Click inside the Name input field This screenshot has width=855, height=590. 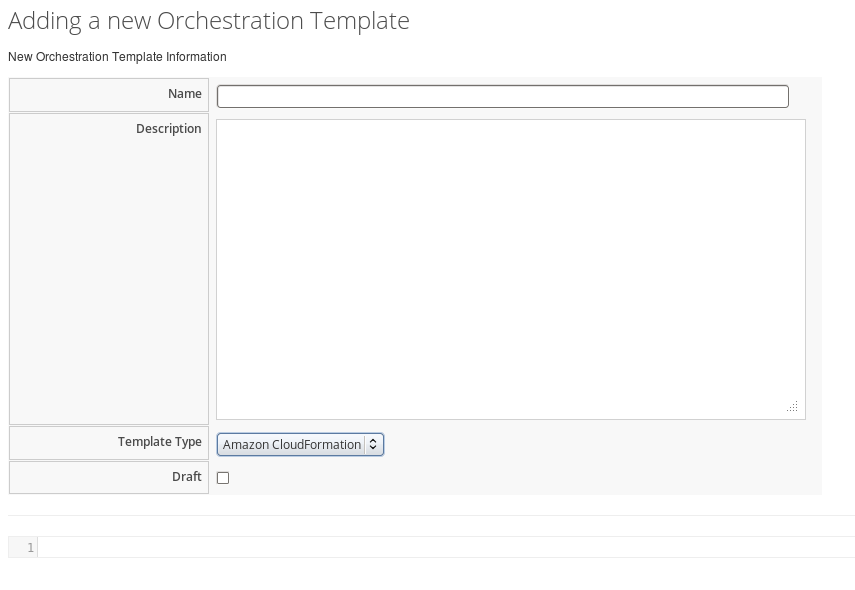point(500,95)
